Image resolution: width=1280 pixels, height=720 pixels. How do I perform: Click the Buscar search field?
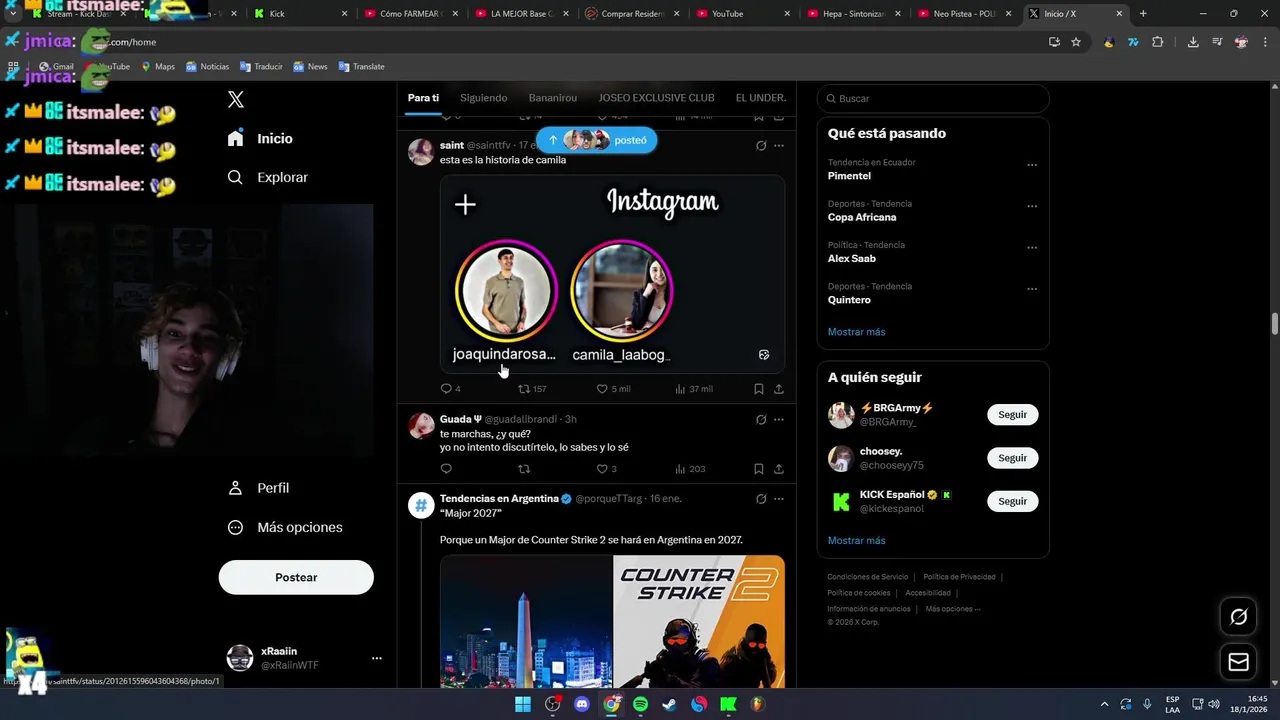pyautogui.click(x=933, y=99)
